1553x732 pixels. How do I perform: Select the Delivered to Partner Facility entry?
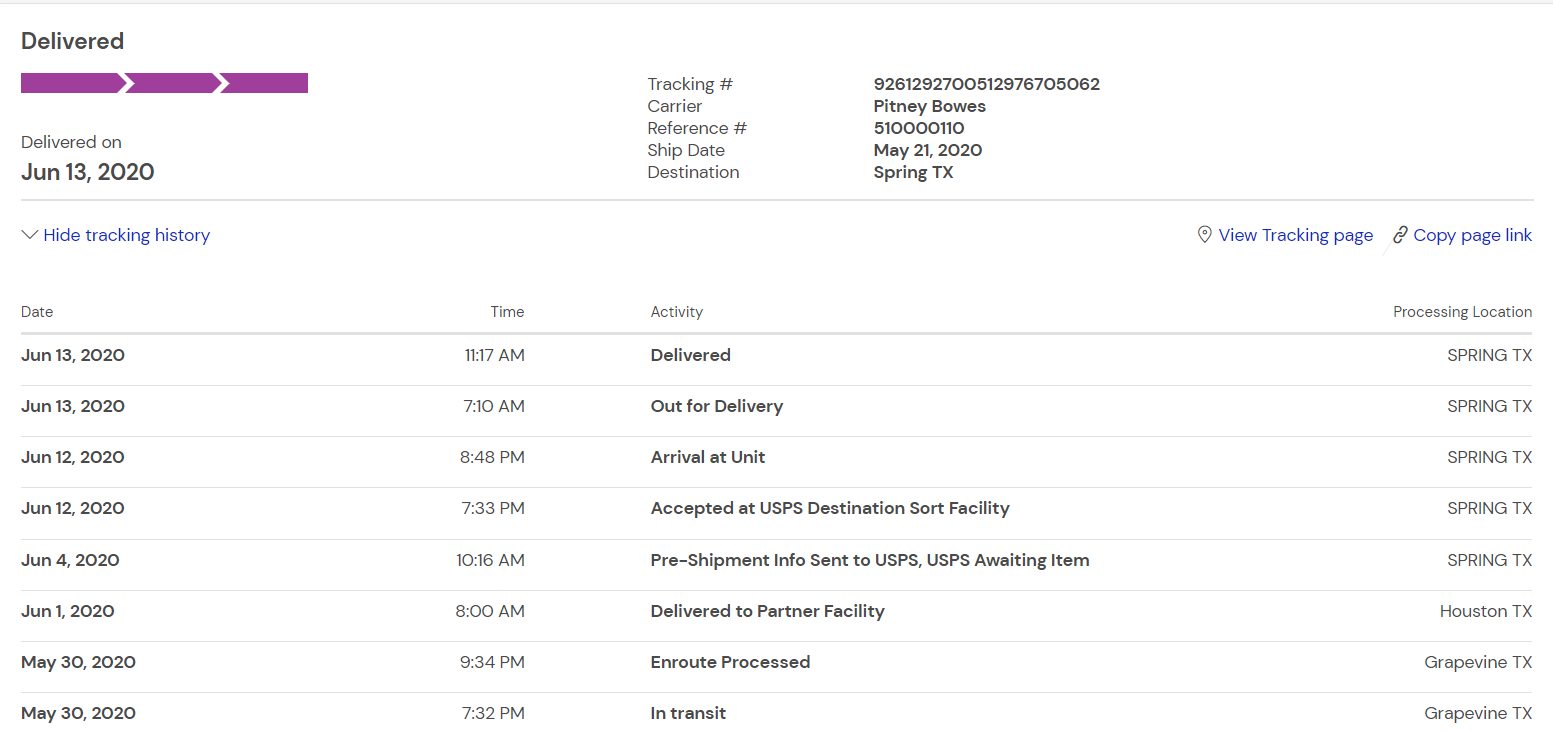(x=767, y=611)
